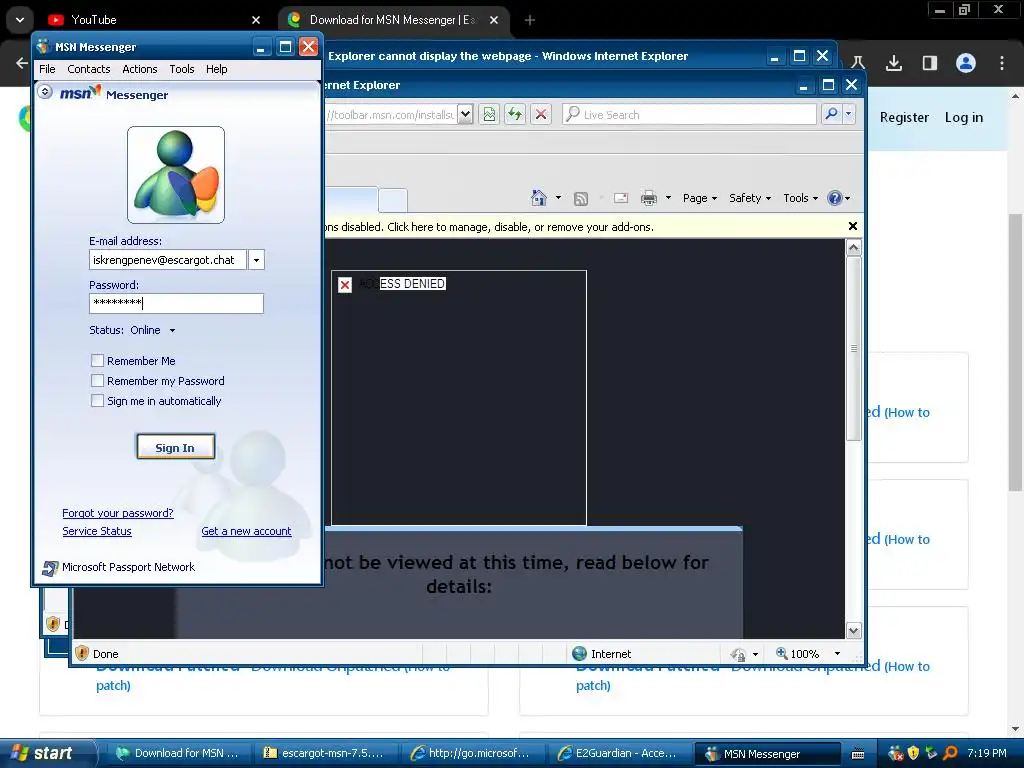Viewport: 1024px width, 768px height.
Task: Open the Actions menu in MSN Messenger
Action: click(x=140, y=69)
